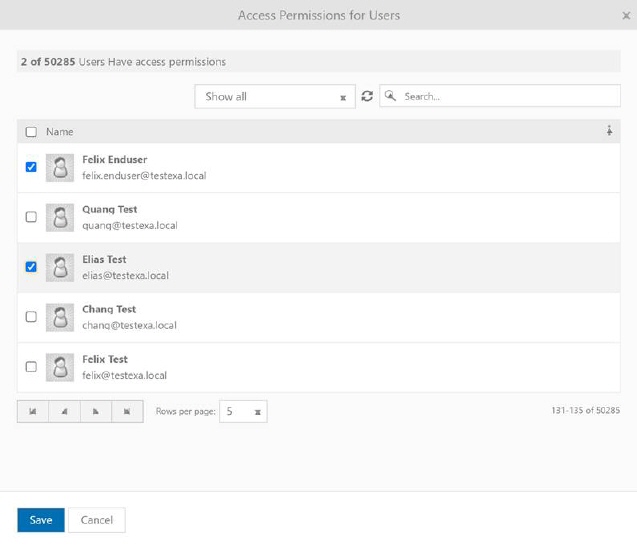This screenshot has height=547, width=637.
Task: Open the Rows per page dropdown
Action: (x=244, y=411)
